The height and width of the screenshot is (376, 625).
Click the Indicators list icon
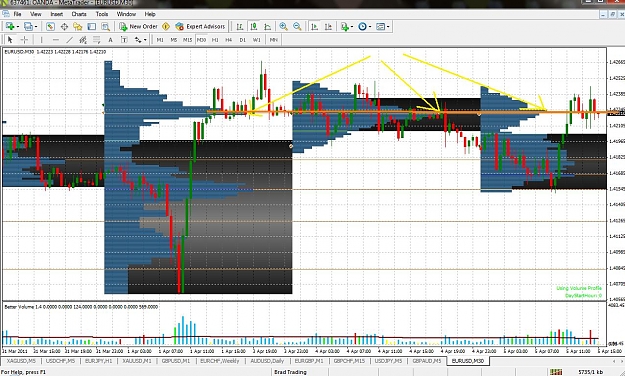click(x=345, y=26)
